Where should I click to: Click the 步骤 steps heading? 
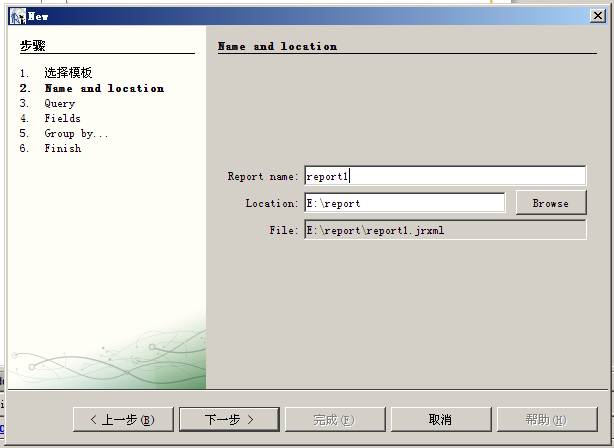(33, 46)
